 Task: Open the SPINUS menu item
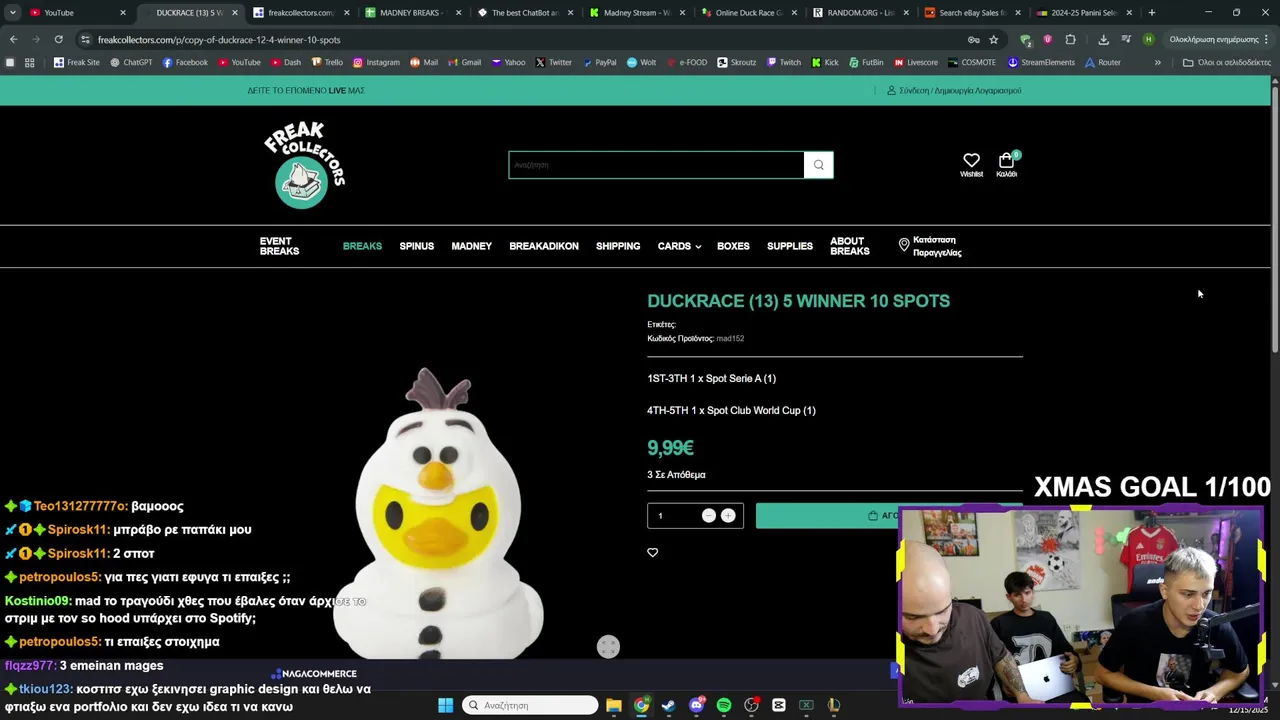[x=416, y=246]
